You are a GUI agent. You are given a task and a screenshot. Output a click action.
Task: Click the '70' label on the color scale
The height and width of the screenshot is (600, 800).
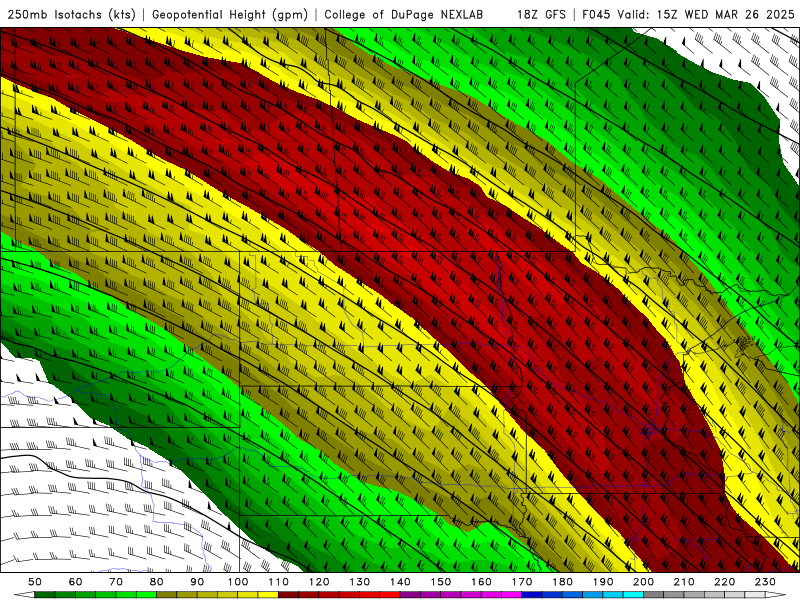116,582
